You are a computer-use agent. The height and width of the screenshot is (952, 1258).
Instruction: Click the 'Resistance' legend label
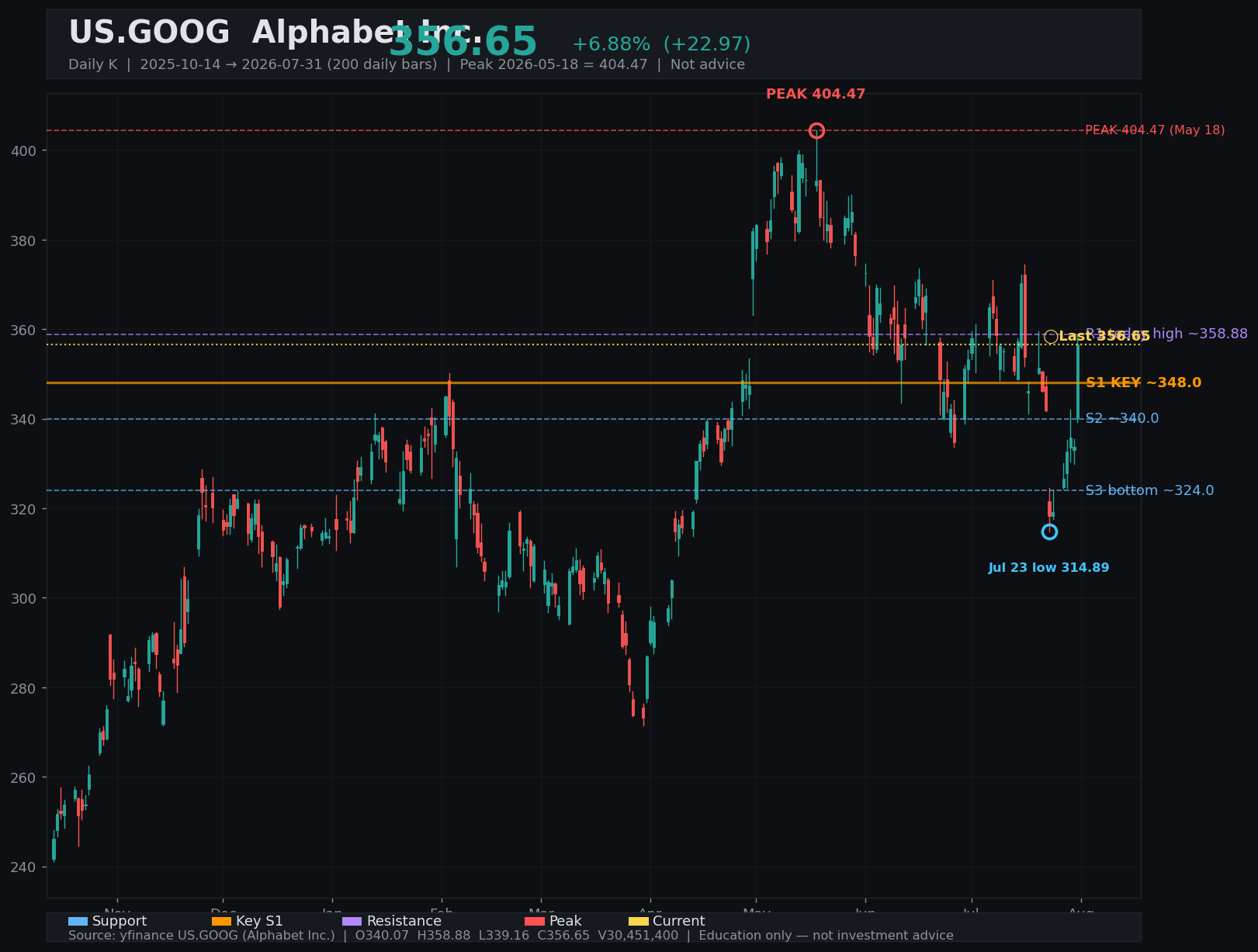point(404,921)
